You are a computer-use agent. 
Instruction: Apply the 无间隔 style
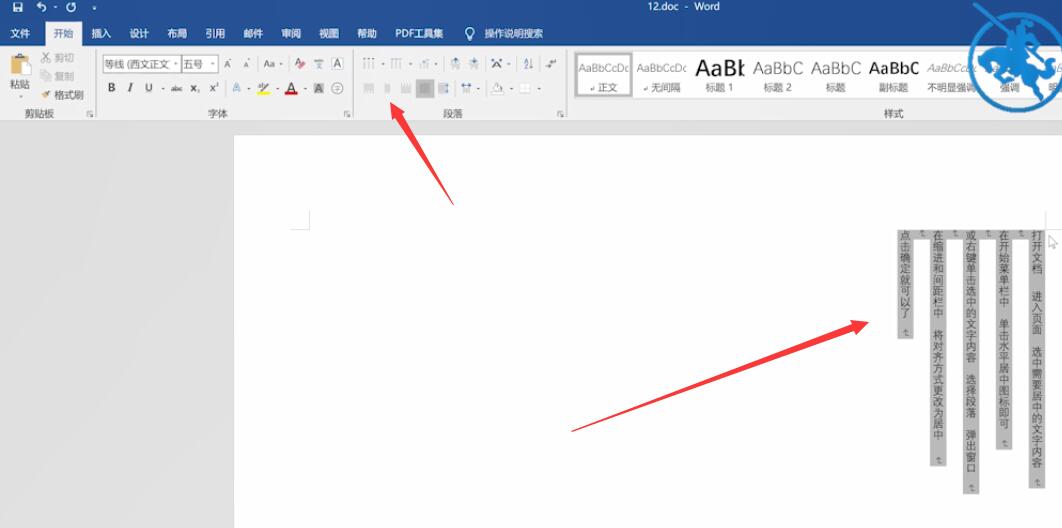tap(661, 74)
